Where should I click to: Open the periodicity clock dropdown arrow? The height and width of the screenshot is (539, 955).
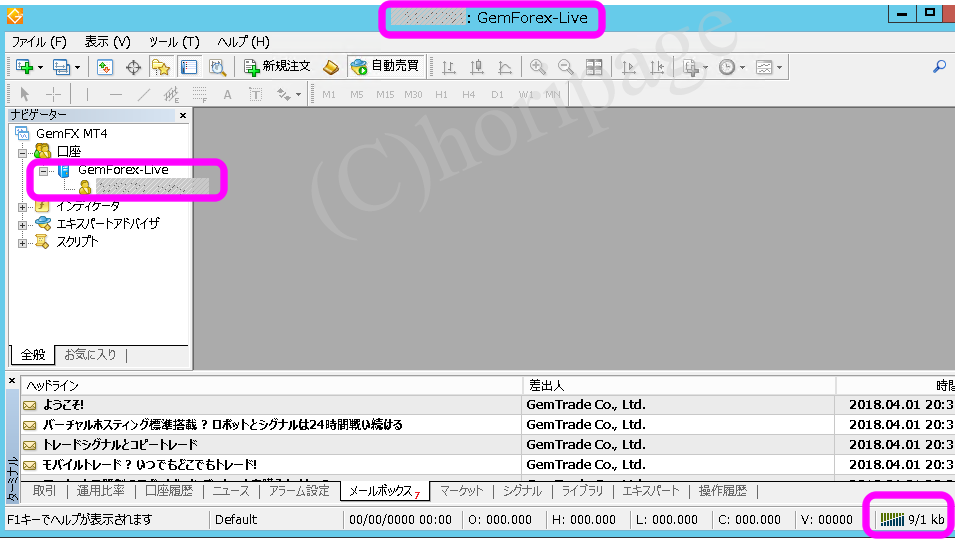[742, 68]
